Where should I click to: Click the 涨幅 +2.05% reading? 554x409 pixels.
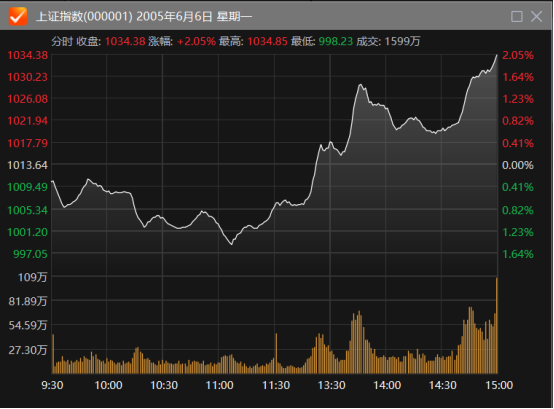(x=196, y=41)
